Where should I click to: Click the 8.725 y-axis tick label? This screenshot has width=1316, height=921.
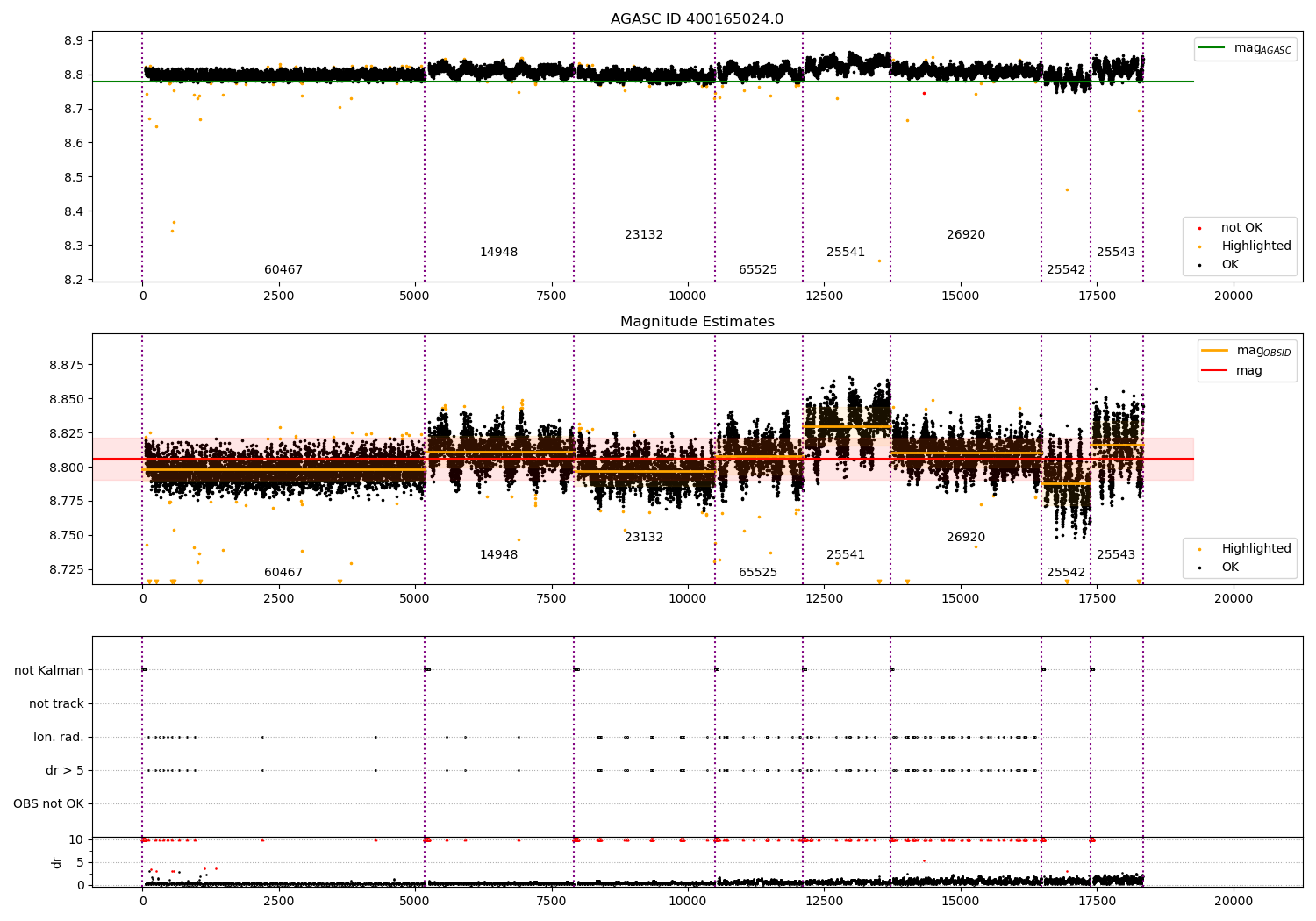[x=67, y=570]
